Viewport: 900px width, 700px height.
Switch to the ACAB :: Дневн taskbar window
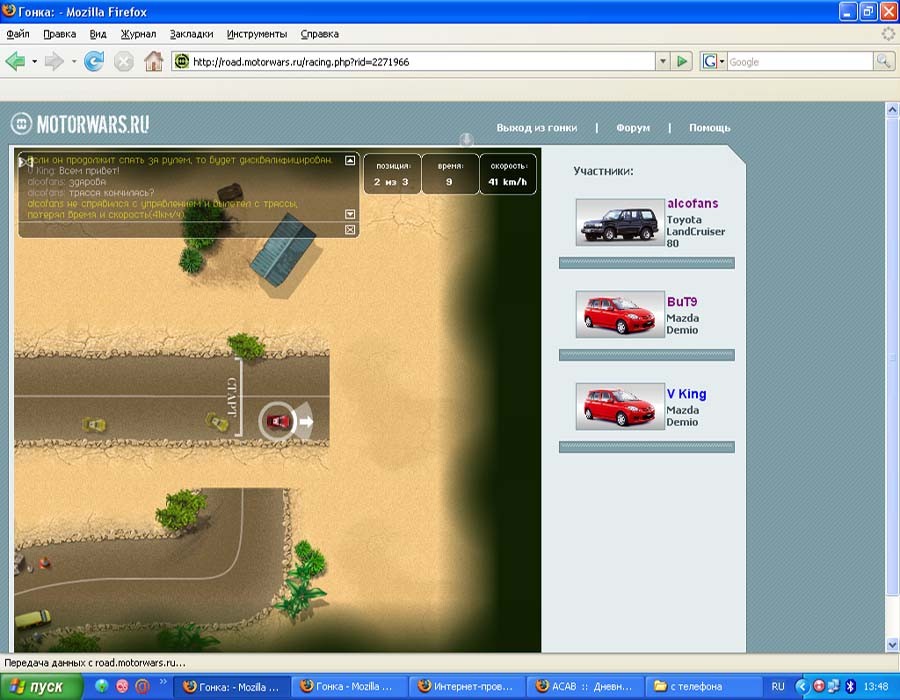click(584, 686)
